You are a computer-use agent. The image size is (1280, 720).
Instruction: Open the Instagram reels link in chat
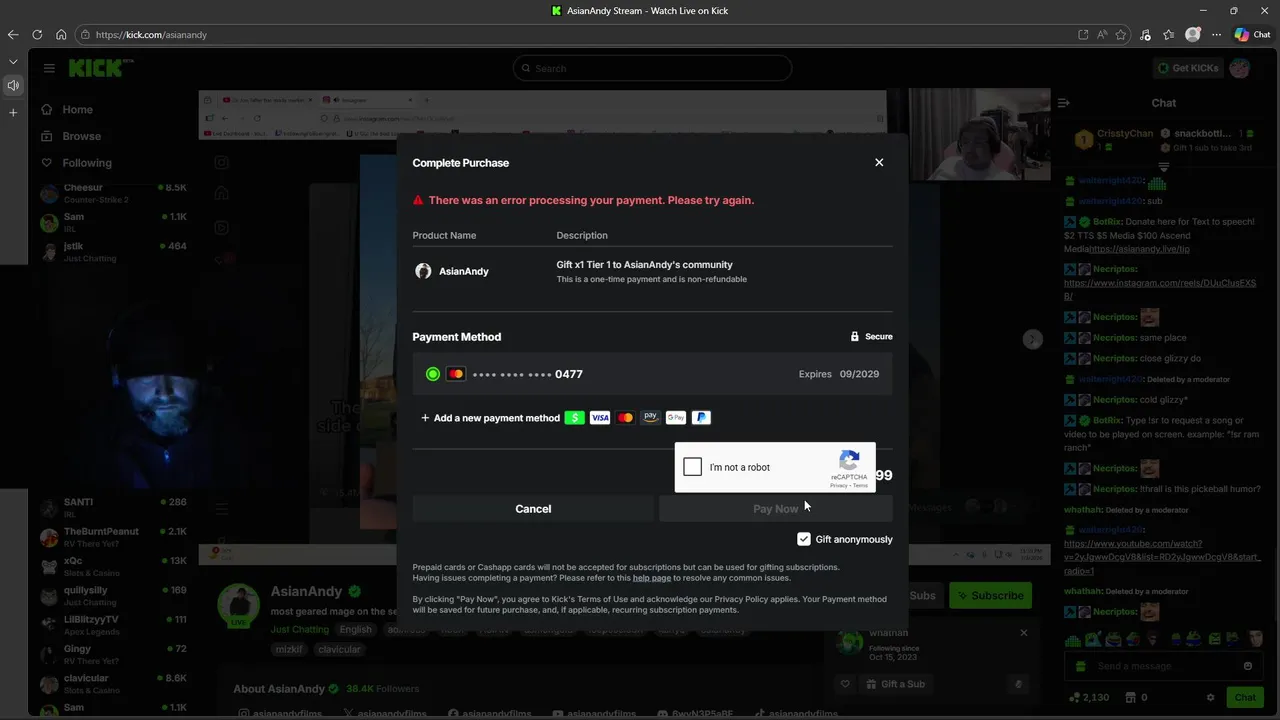[1160, 290]
